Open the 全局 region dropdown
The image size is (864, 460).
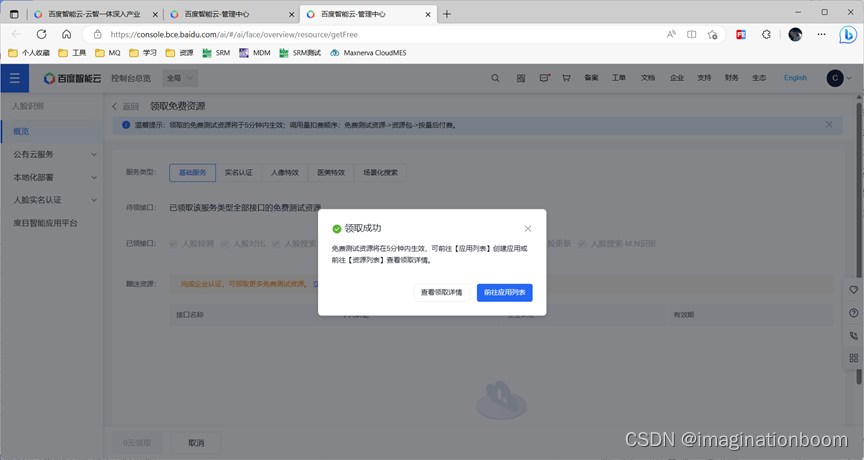click(180, 78)
